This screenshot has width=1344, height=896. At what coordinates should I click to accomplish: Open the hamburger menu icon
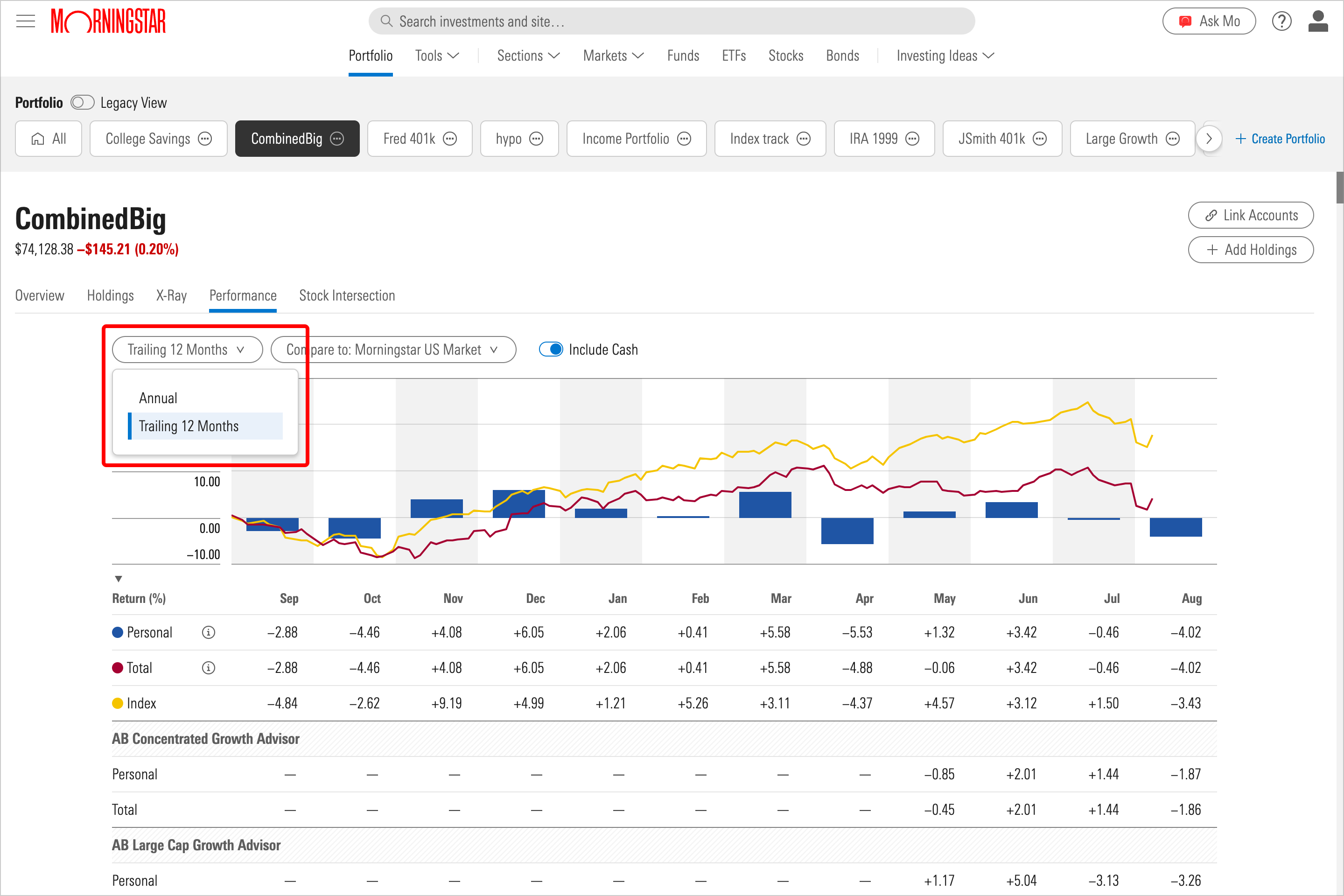26,21
